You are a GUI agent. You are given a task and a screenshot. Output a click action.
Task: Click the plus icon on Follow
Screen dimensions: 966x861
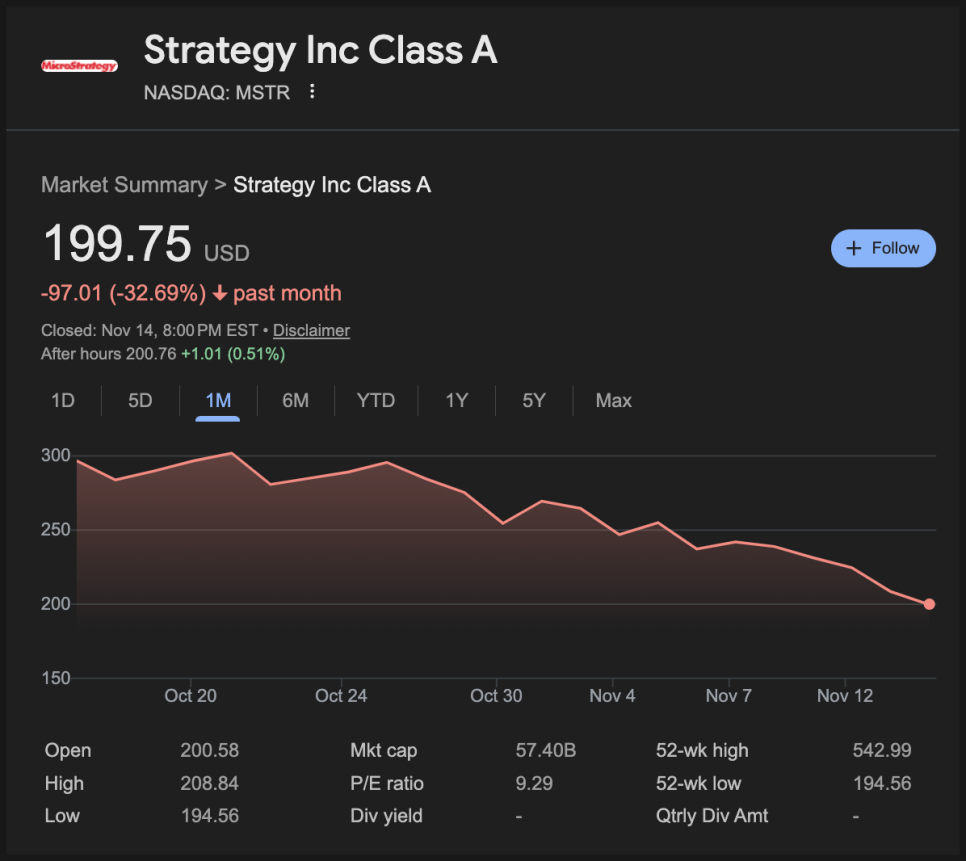click(x=854, y=248)
